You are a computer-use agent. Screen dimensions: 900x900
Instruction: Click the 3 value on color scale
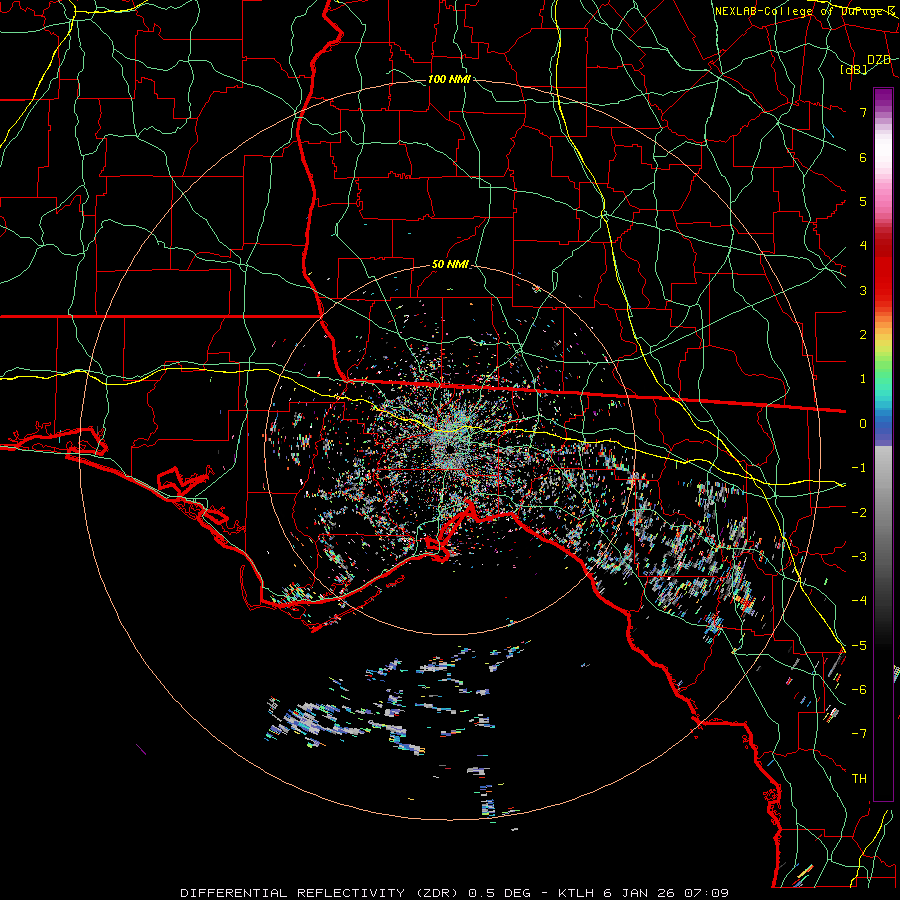point(863,290)
